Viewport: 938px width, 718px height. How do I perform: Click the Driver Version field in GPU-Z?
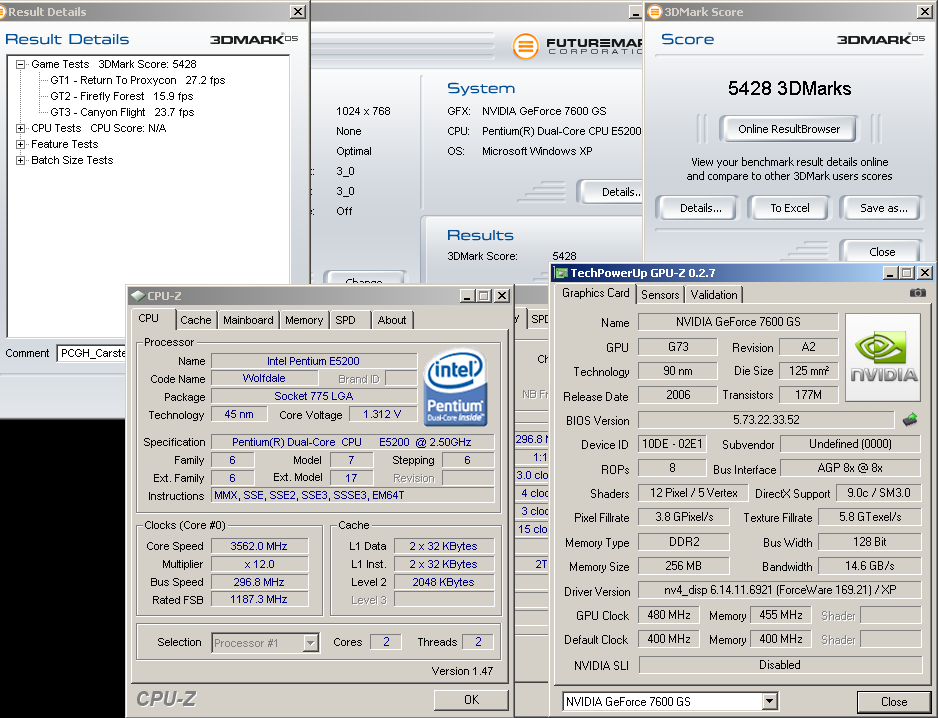click(779, 590)
